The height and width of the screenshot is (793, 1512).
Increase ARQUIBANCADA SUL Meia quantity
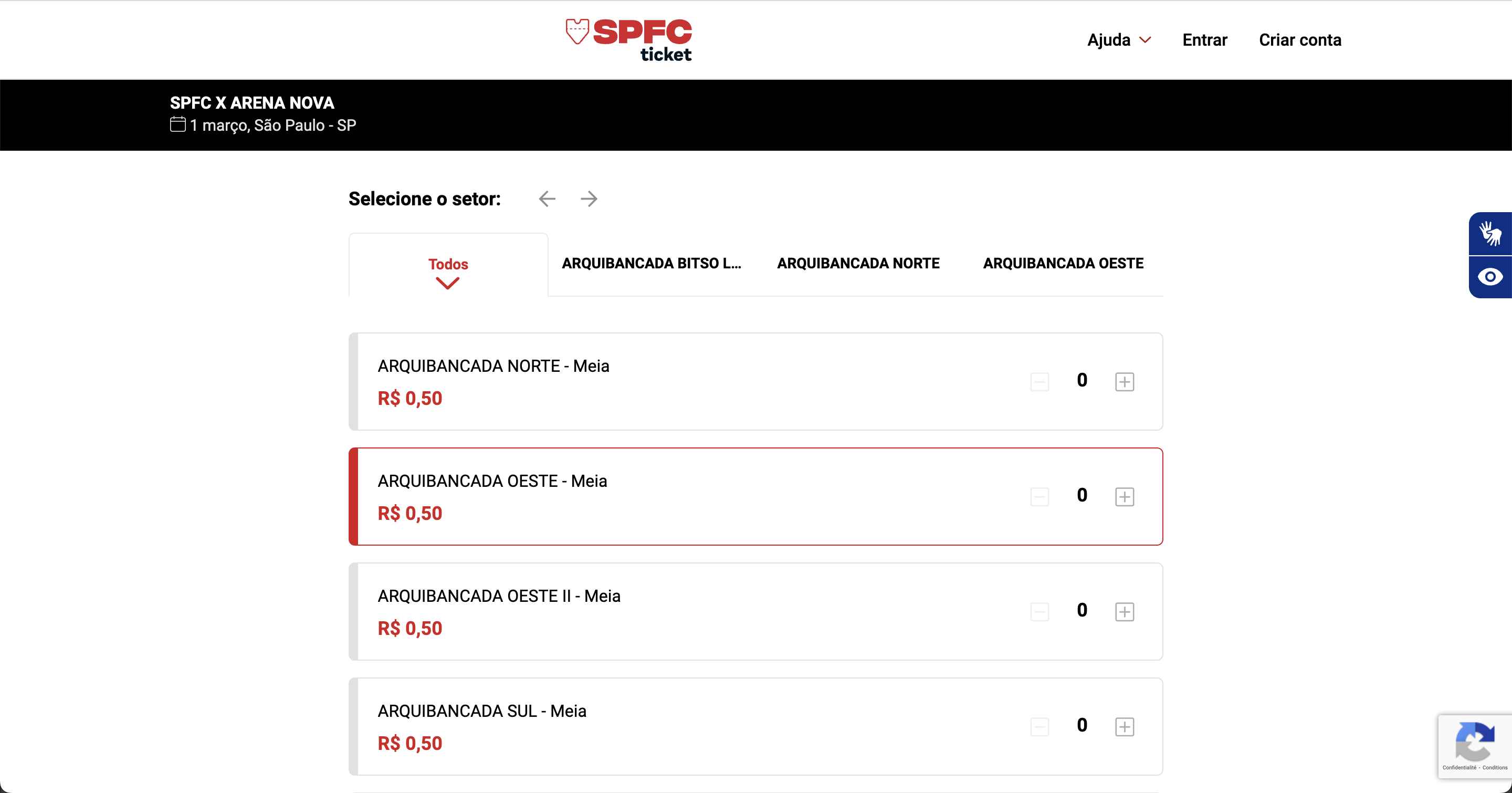(1124, 727)
